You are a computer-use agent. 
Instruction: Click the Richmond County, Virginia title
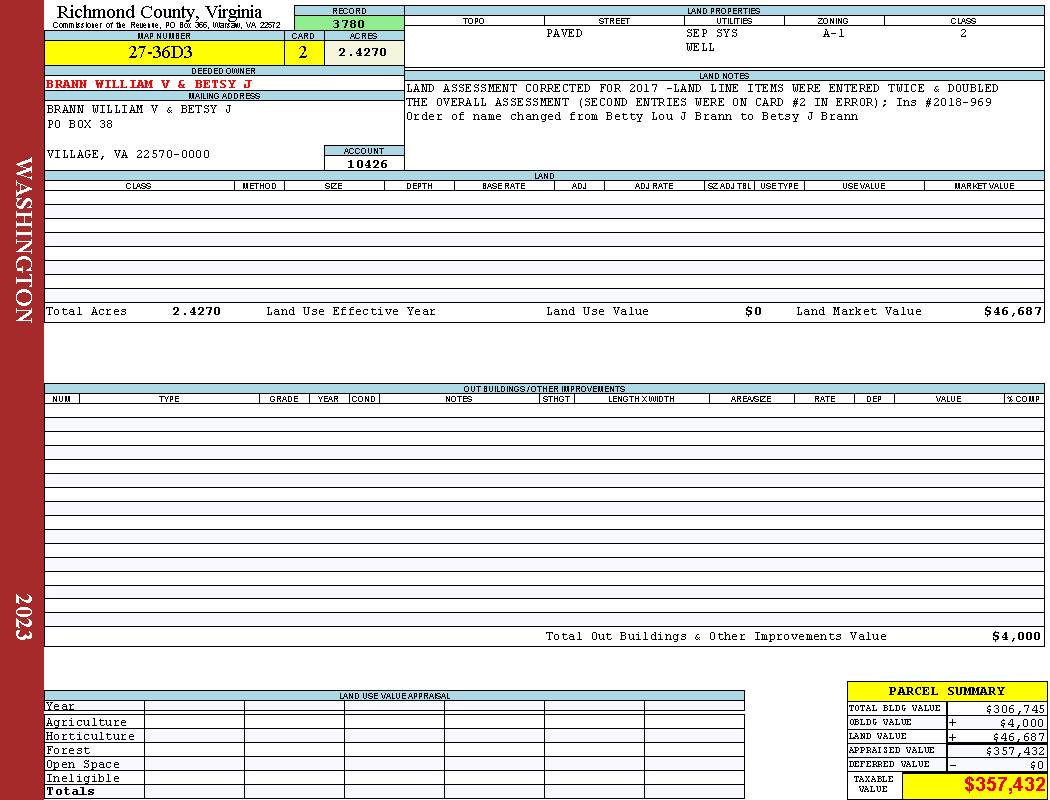(x=159, y=11)
